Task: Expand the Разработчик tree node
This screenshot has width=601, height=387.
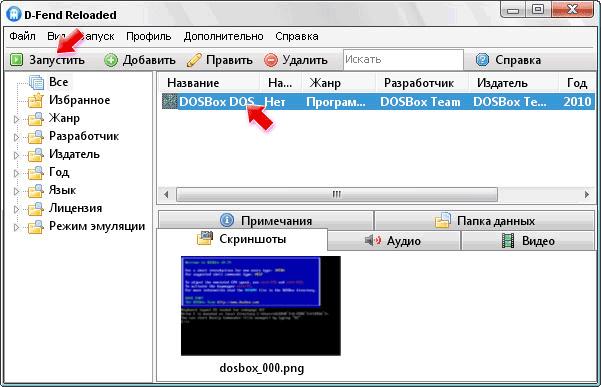Action: [x=16, y=137]
